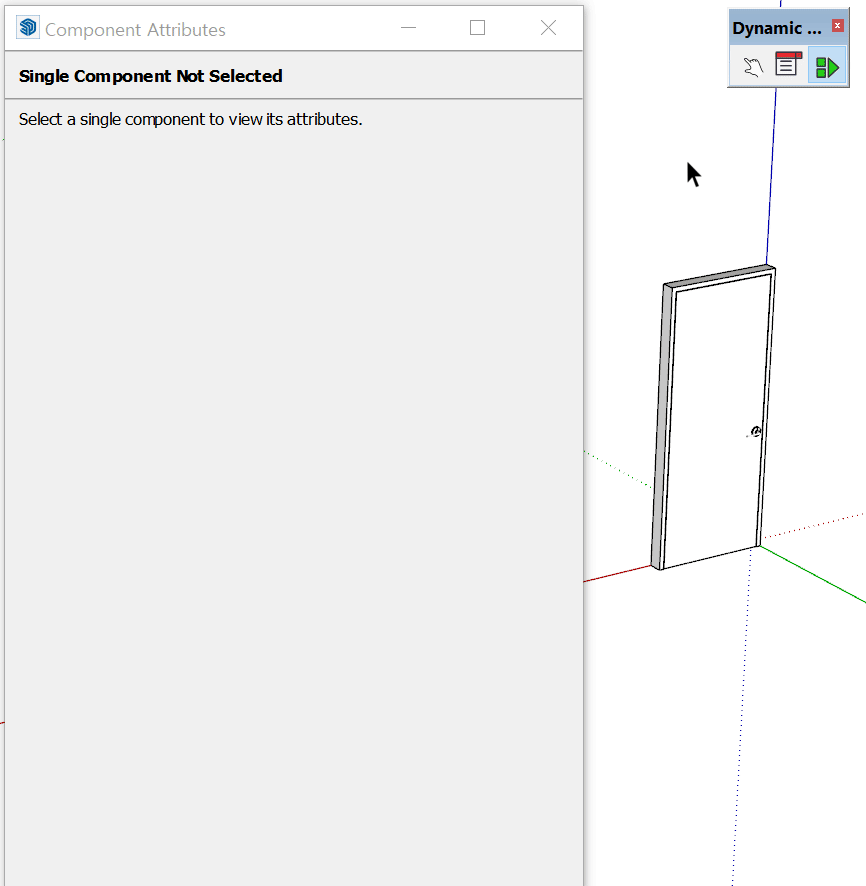This screenshot has height=886, width=866.
Task: Click 'Select a single component to view its attributes.' text
Action: coord(190,119)
